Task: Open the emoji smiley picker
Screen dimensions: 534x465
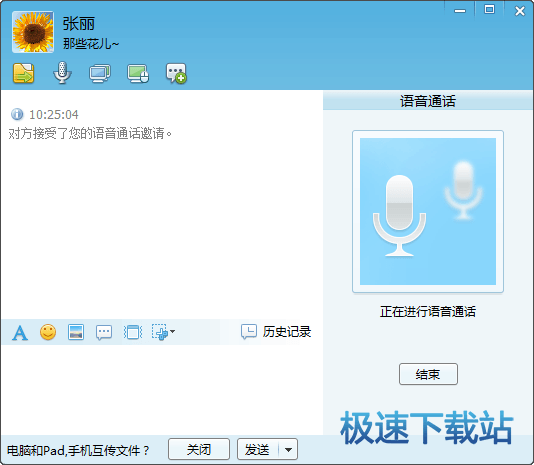Action: [48, 332]
